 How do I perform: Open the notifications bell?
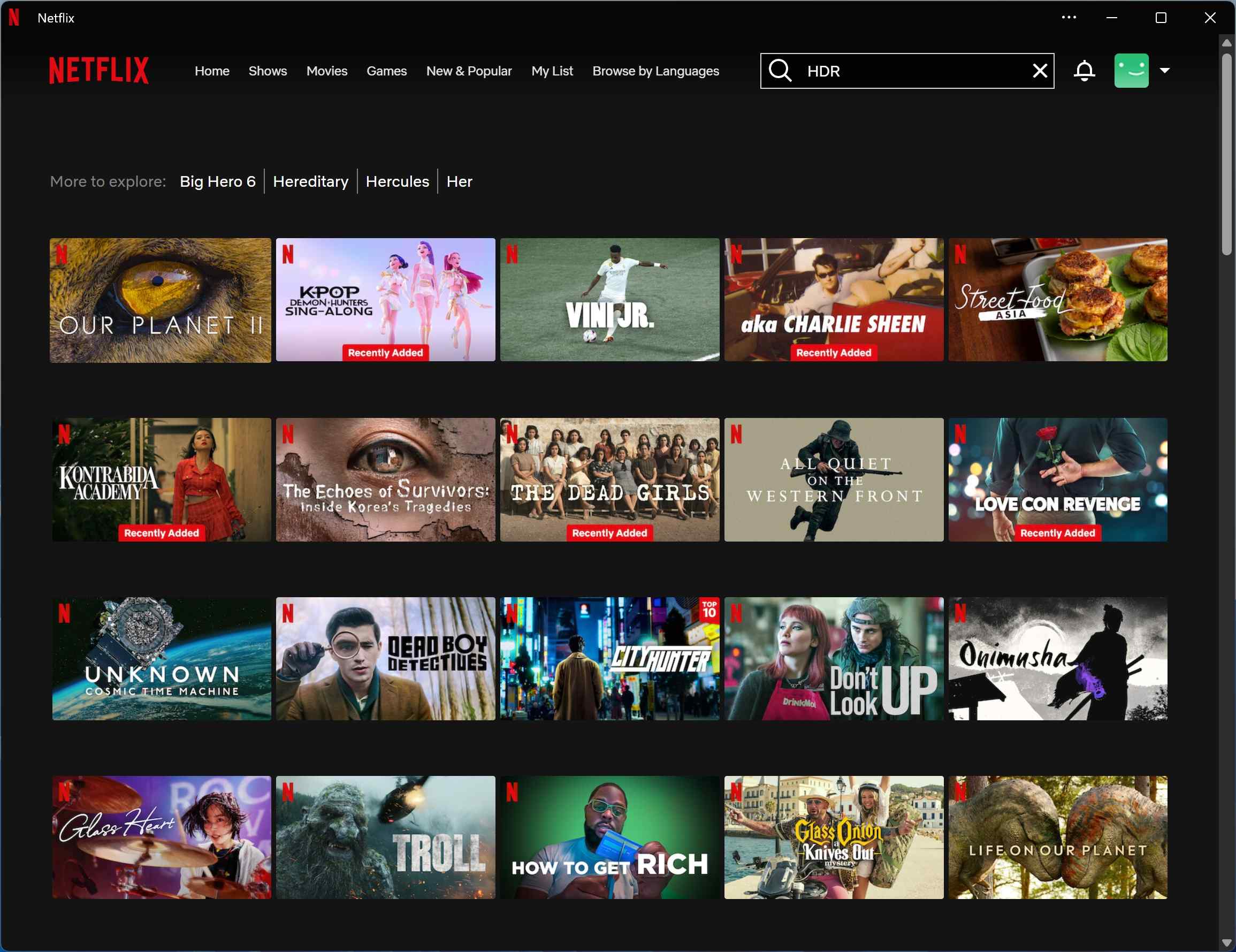[x=1084, y=71]
